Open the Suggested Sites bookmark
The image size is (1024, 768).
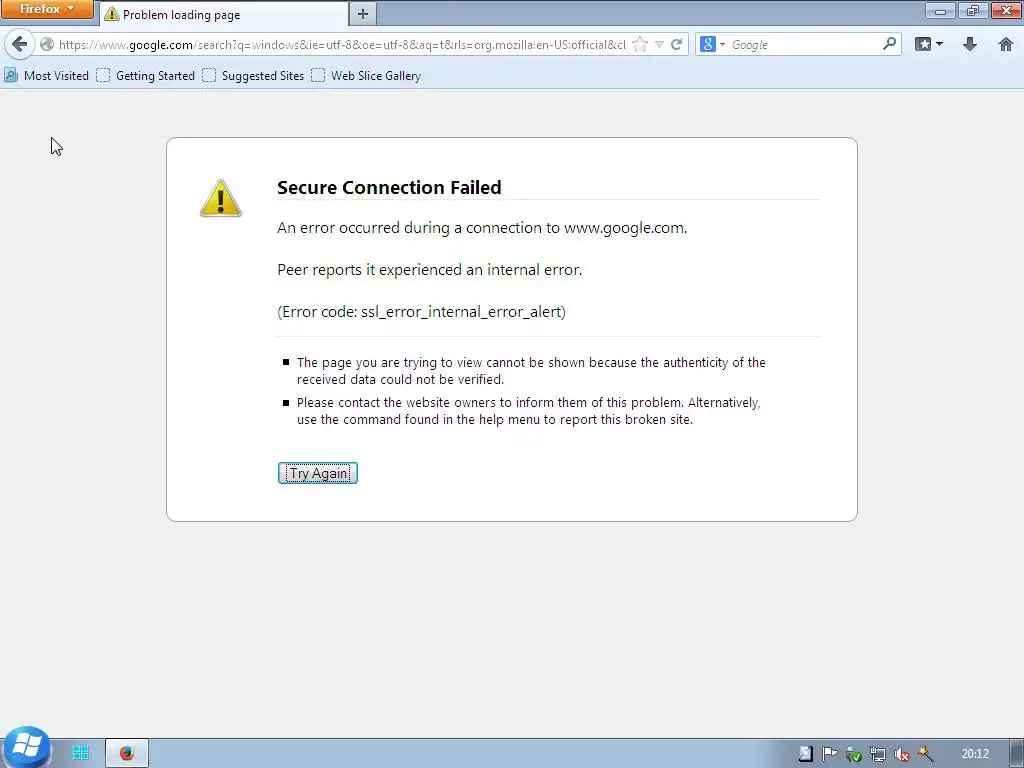253,76
